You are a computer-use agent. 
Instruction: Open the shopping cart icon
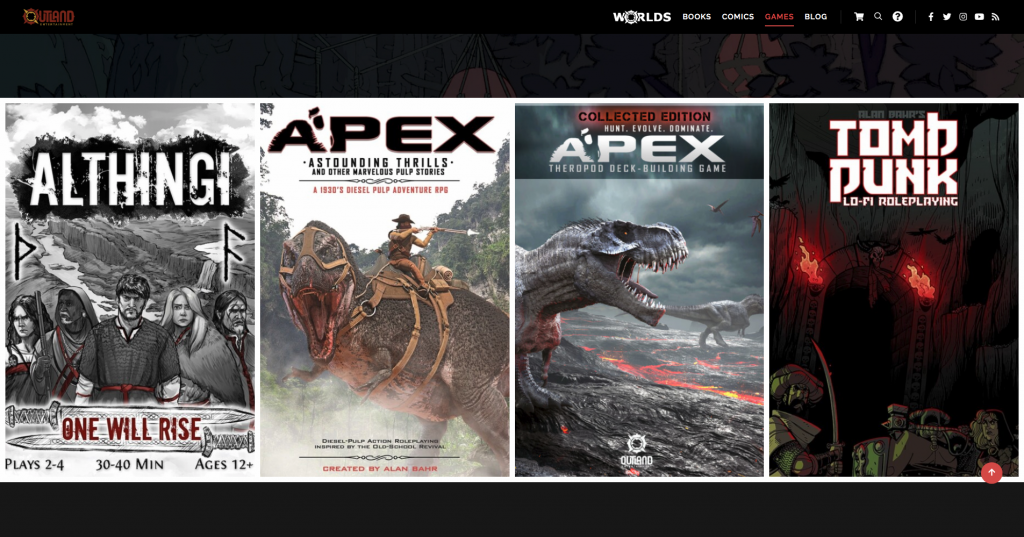coord(859,17)
